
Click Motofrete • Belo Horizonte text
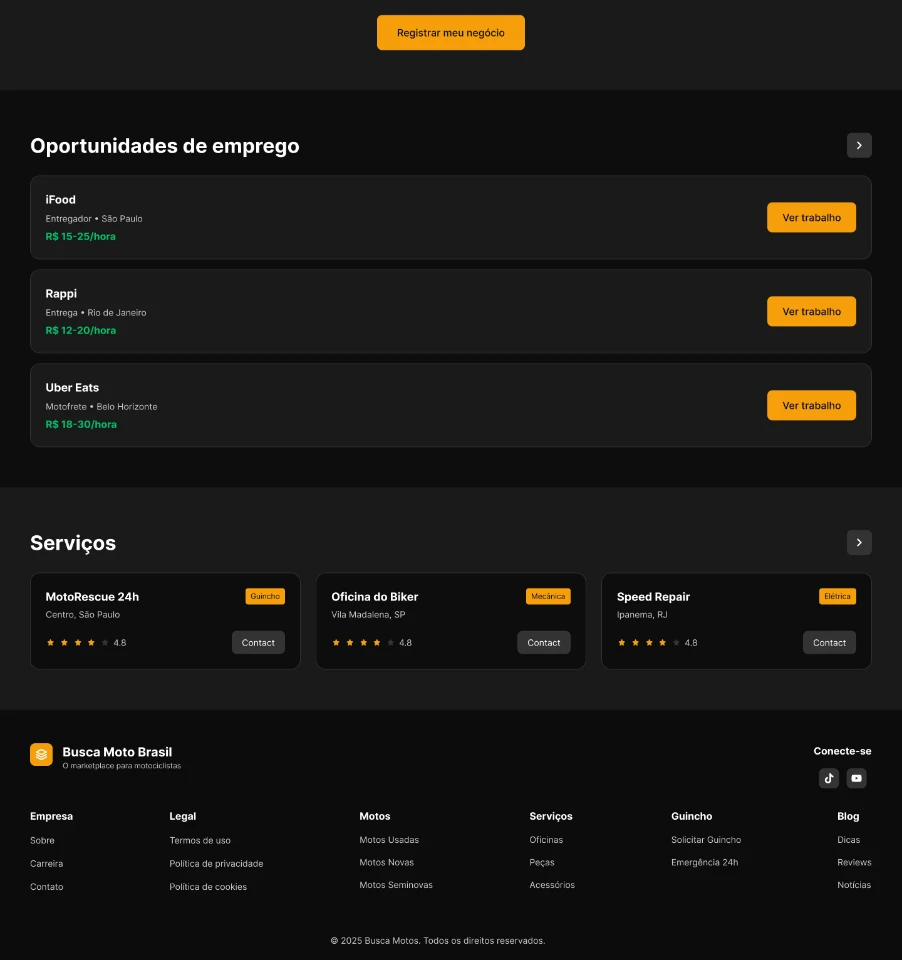[101, 407]
